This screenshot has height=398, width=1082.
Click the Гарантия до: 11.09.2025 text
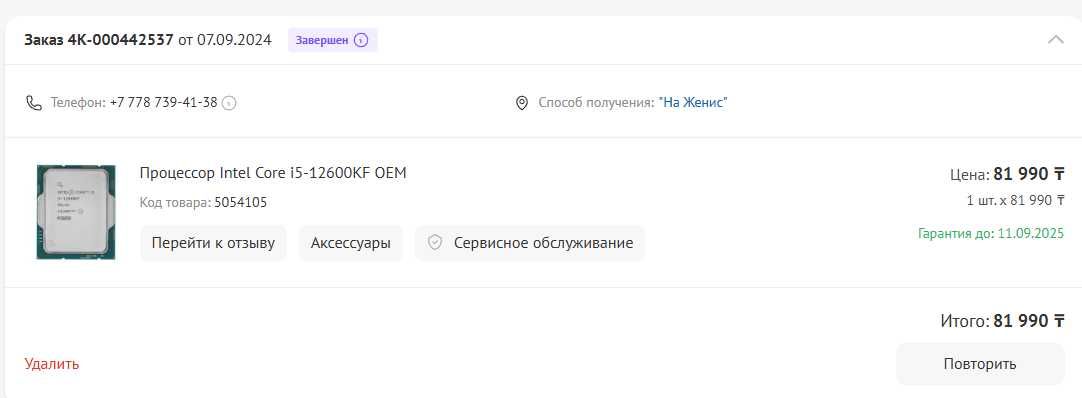[991, 233]
